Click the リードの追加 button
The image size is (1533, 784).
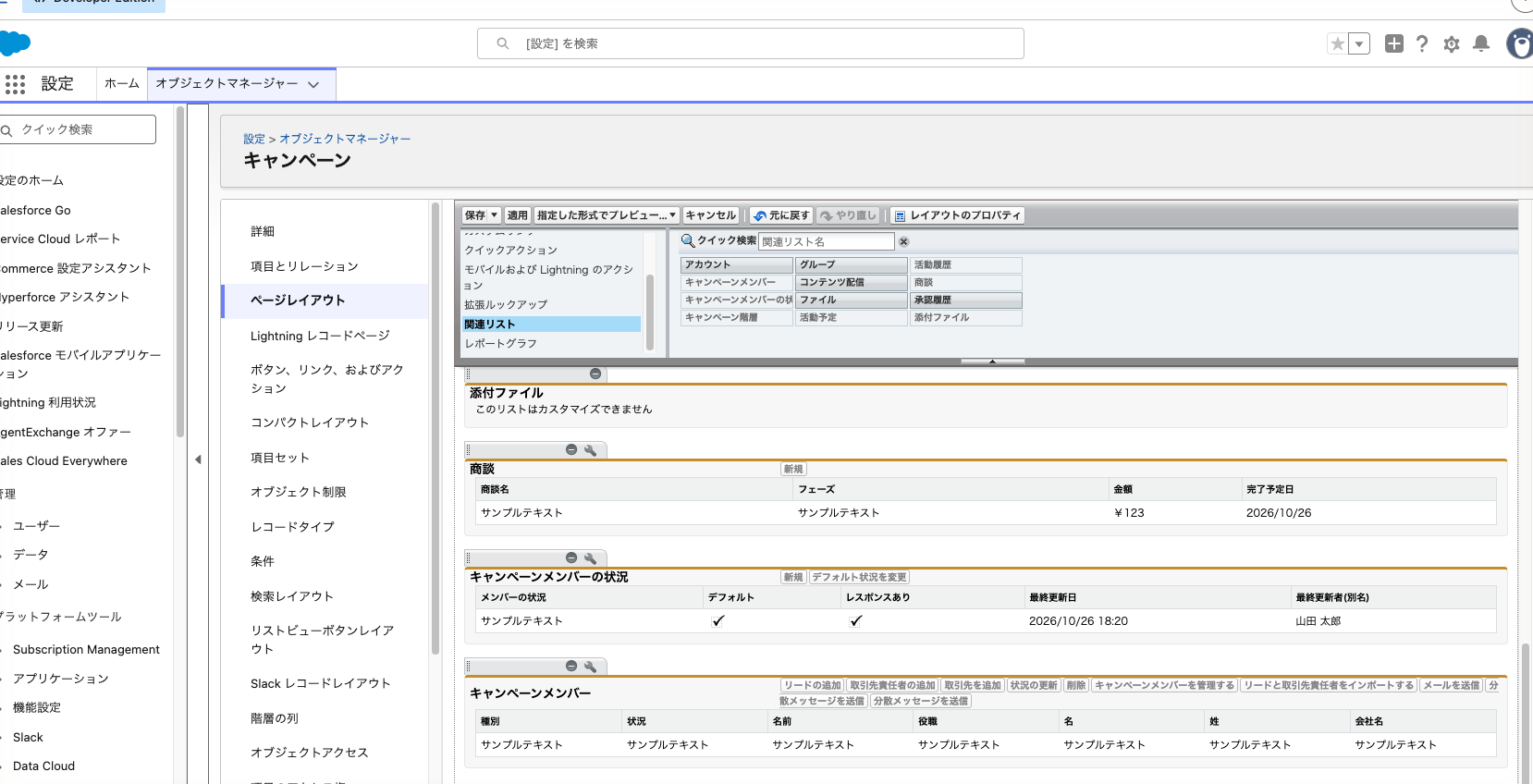(x=812, y=685)
